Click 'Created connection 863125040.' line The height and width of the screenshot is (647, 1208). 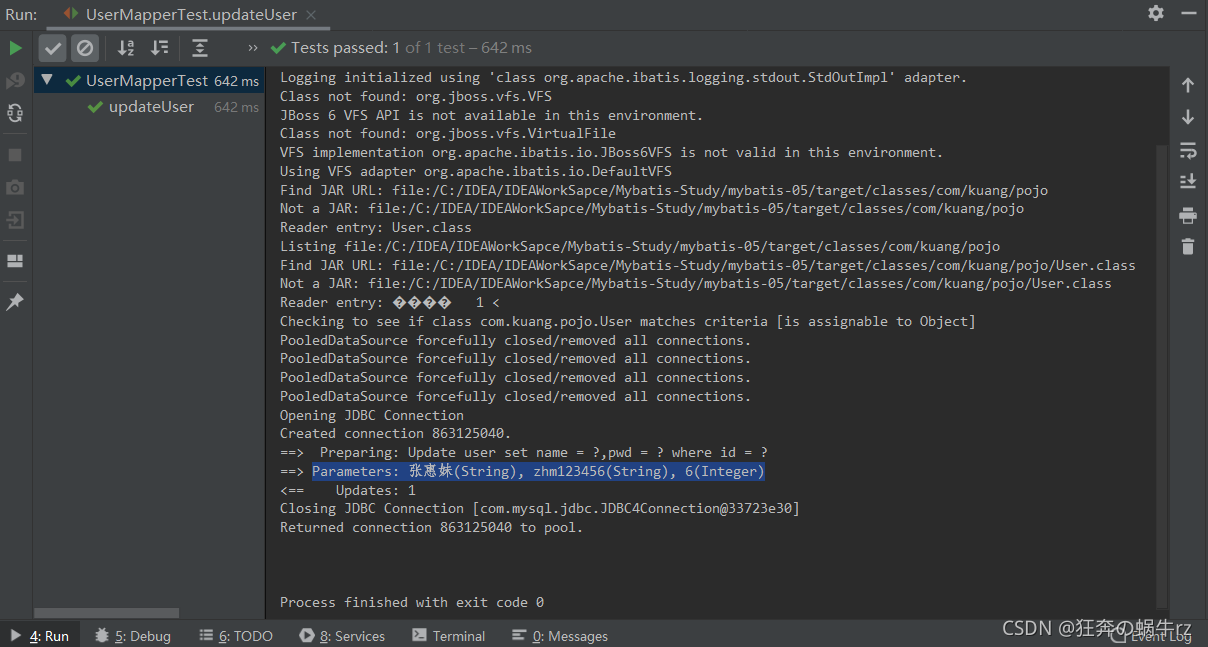(396, 433)
